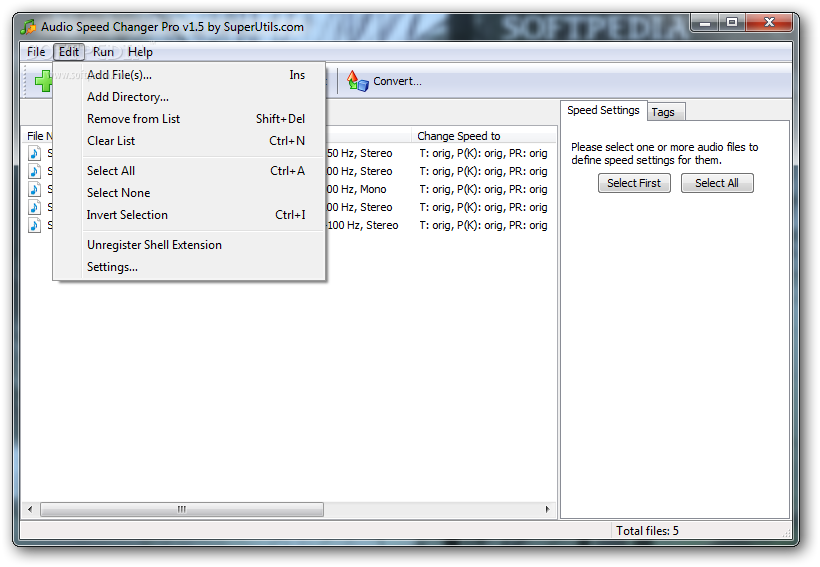This screenshot has height=567, width=820.
Task: Select the '50 Hz, Stereo' row text
Action: tap(359, 153)
